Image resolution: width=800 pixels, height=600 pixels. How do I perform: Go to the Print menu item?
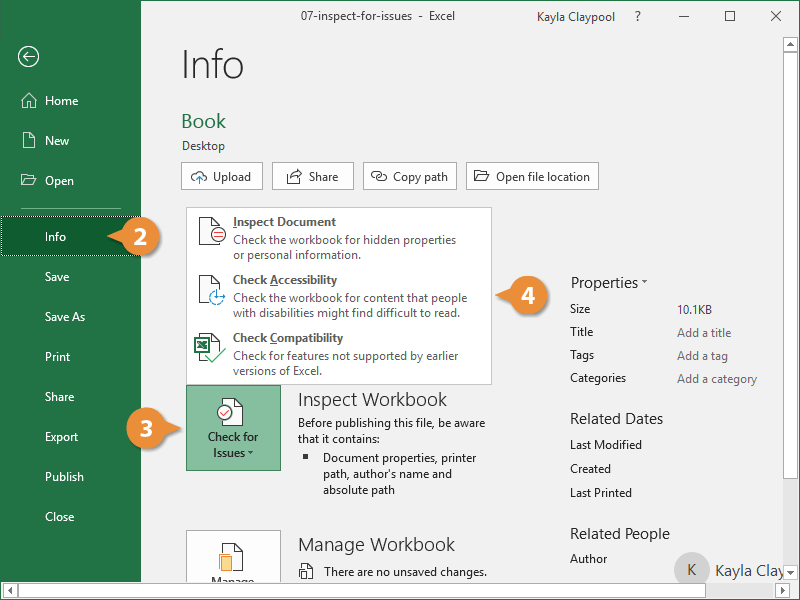58,357
